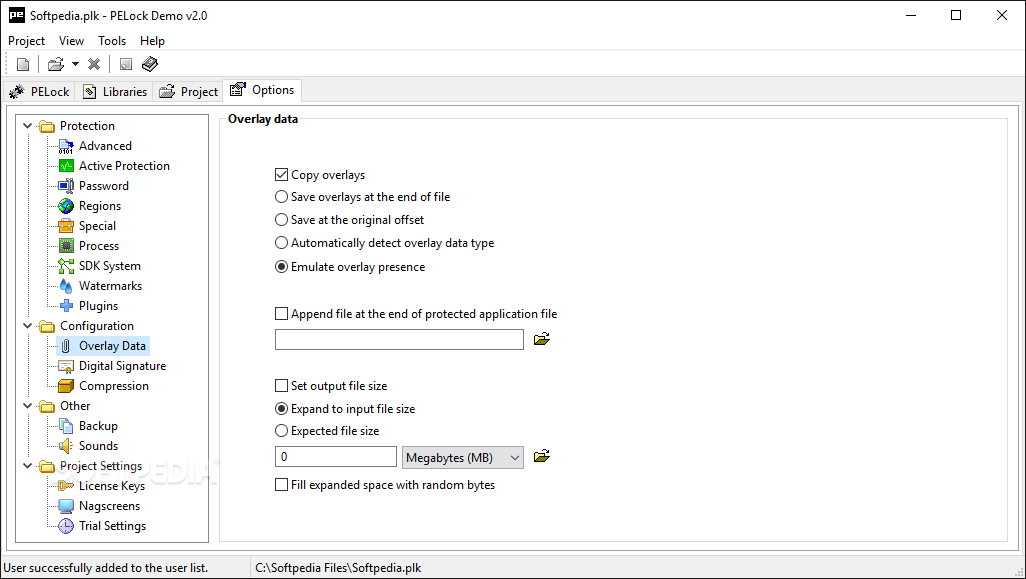The image size is (1026, 579).
Task: Click the Trial Settings clock icon
Action: coord(66,526)
